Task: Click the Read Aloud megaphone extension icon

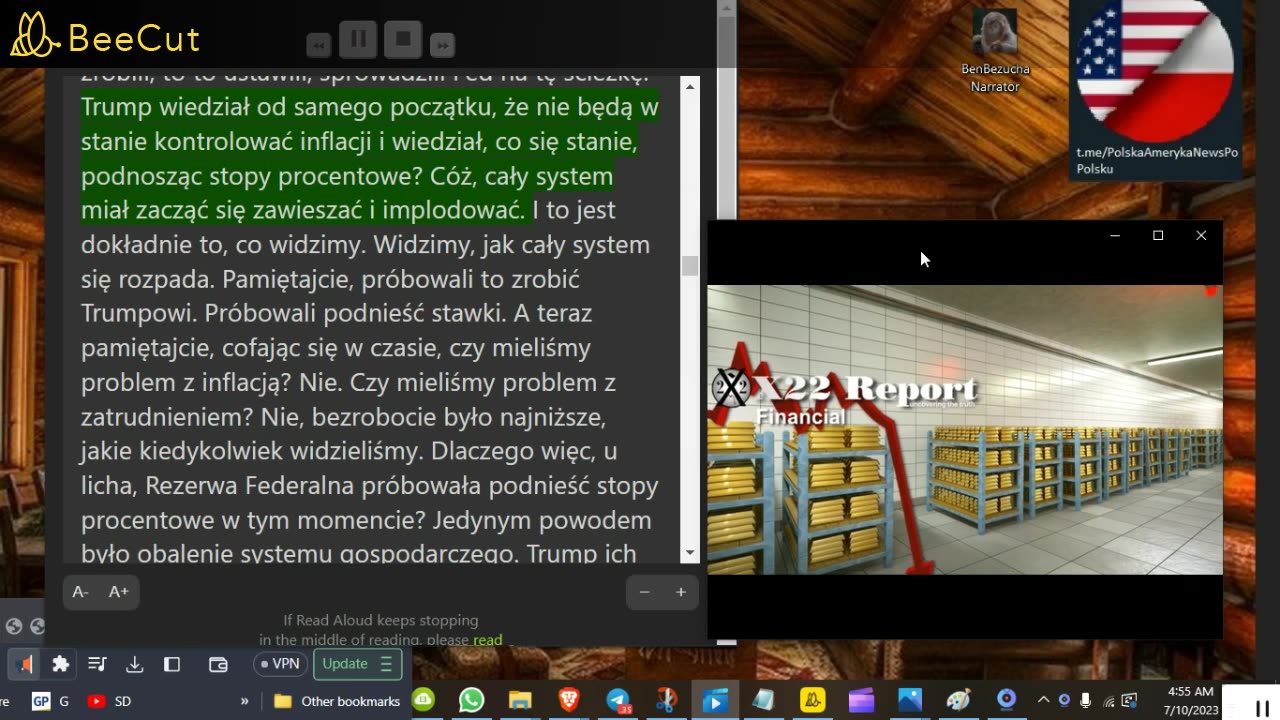Action: click(x=24, y=664)
